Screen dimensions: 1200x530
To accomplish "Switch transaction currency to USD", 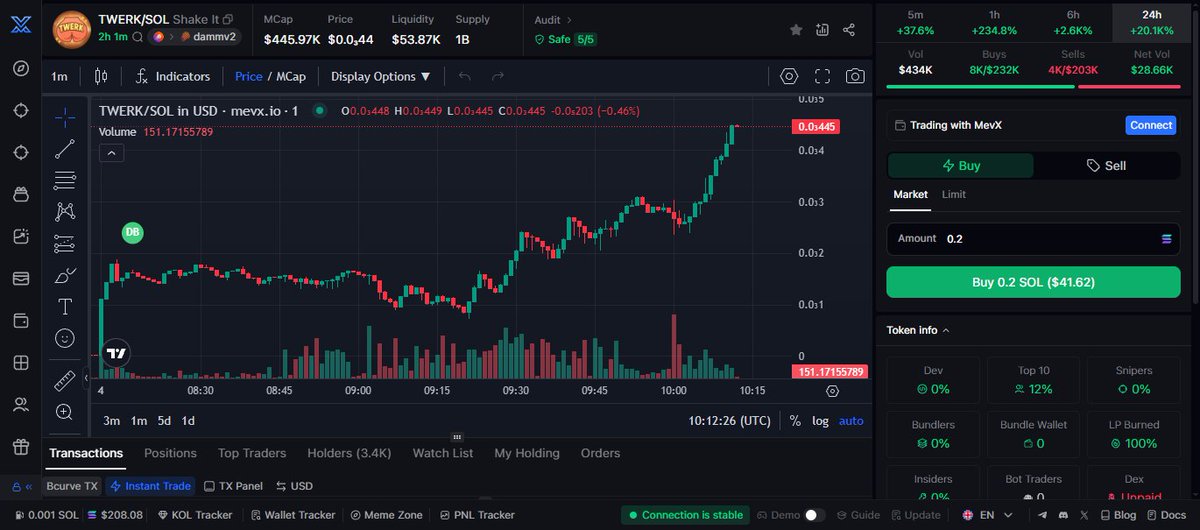I will click(295, 486).
